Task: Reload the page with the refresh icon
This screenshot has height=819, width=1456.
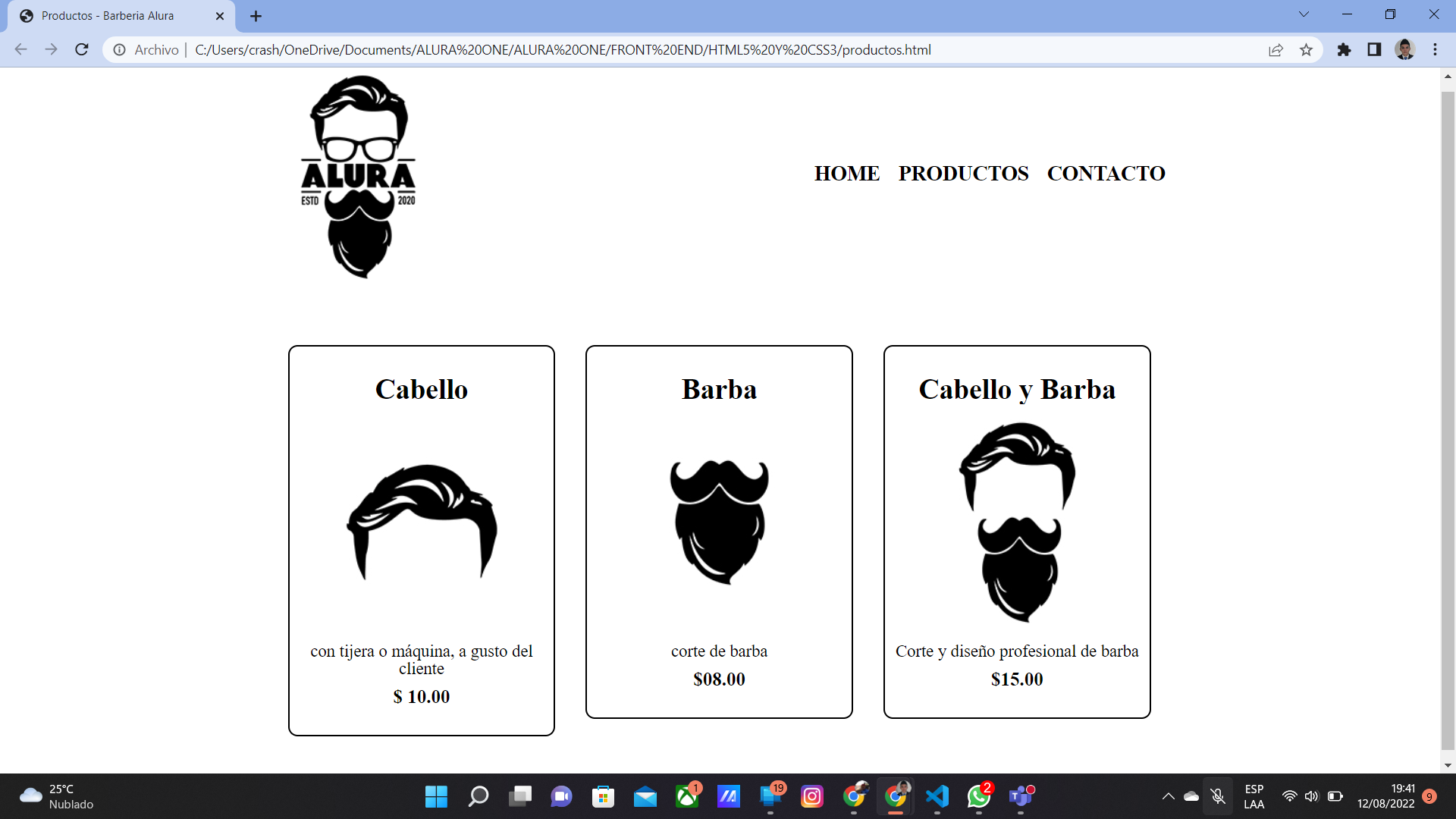Action: (x=82, y=49)
